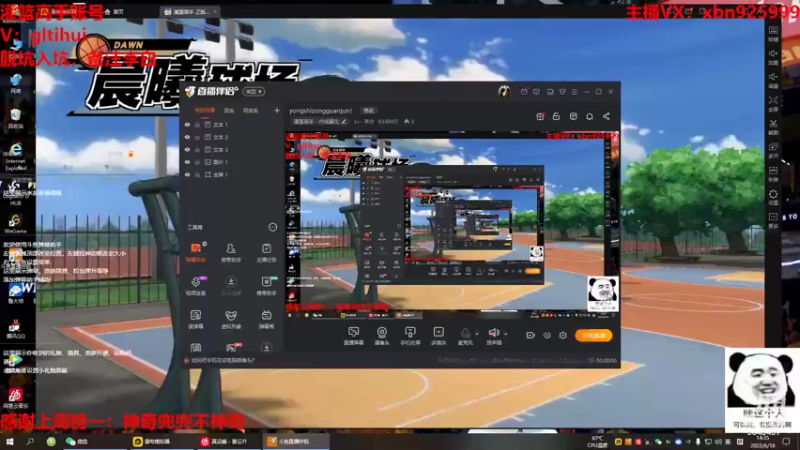The width and height of the screenshot is (800, 450).
Task: Toggle lock on 文本 1 source
Action: point(197,124)
